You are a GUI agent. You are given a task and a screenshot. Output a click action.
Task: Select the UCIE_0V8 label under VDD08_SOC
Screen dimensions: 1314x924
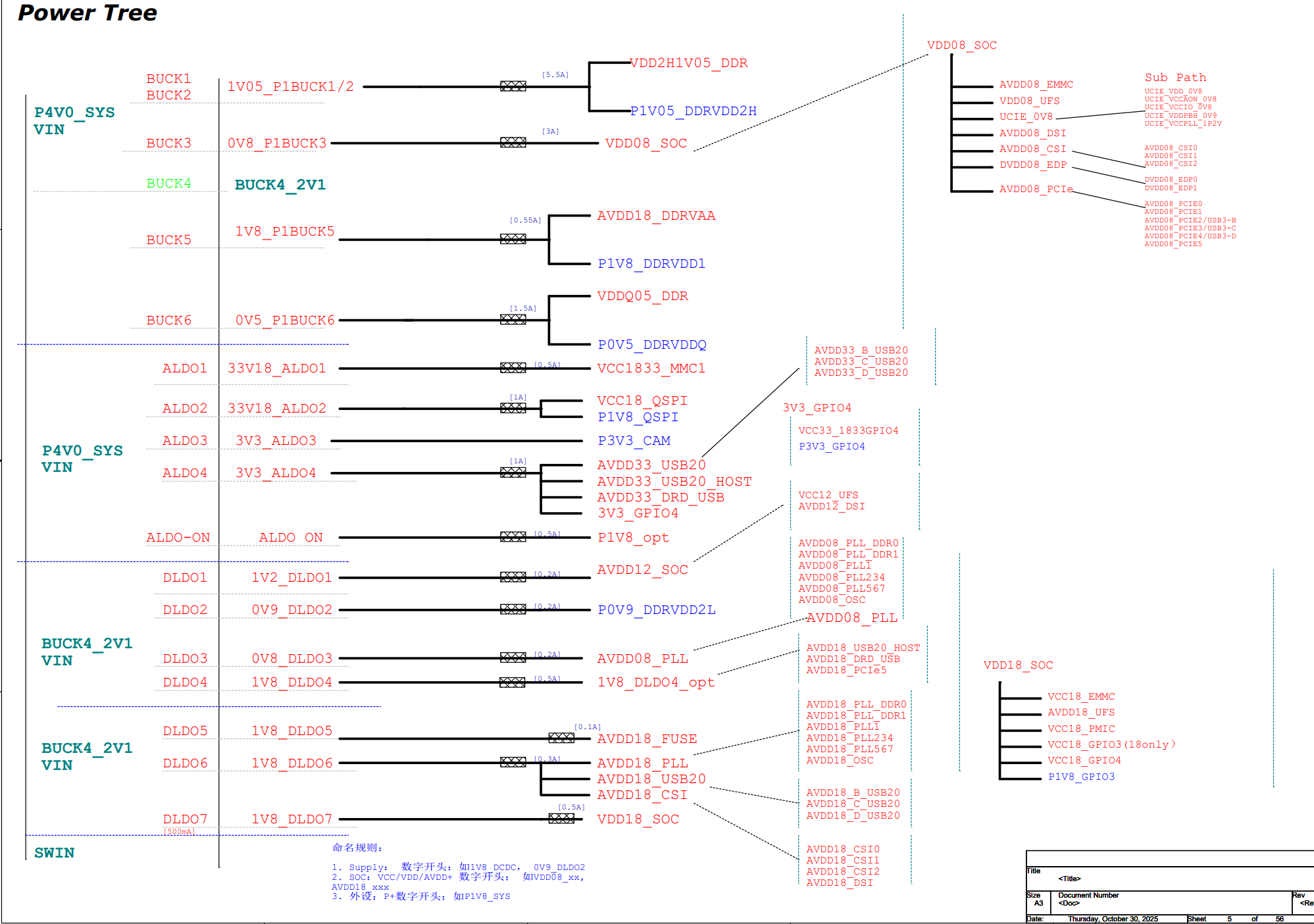pyautogui.click(x=1026, y=117)
